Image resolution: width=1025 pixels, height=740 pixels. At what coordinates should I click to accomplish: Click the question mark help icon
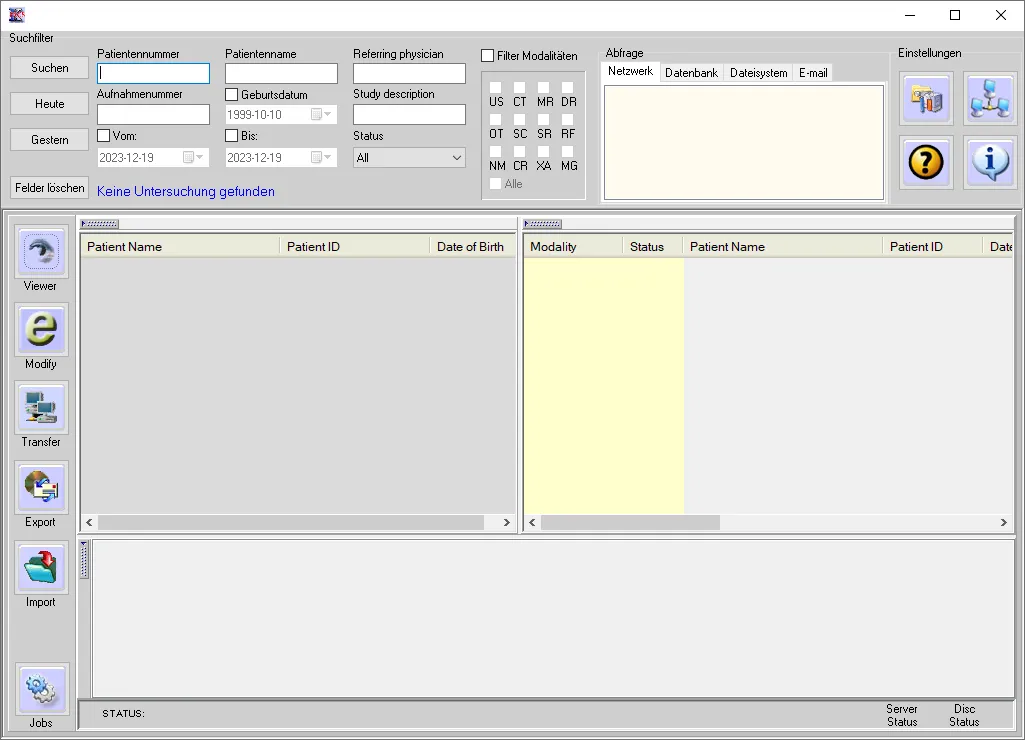926,162
